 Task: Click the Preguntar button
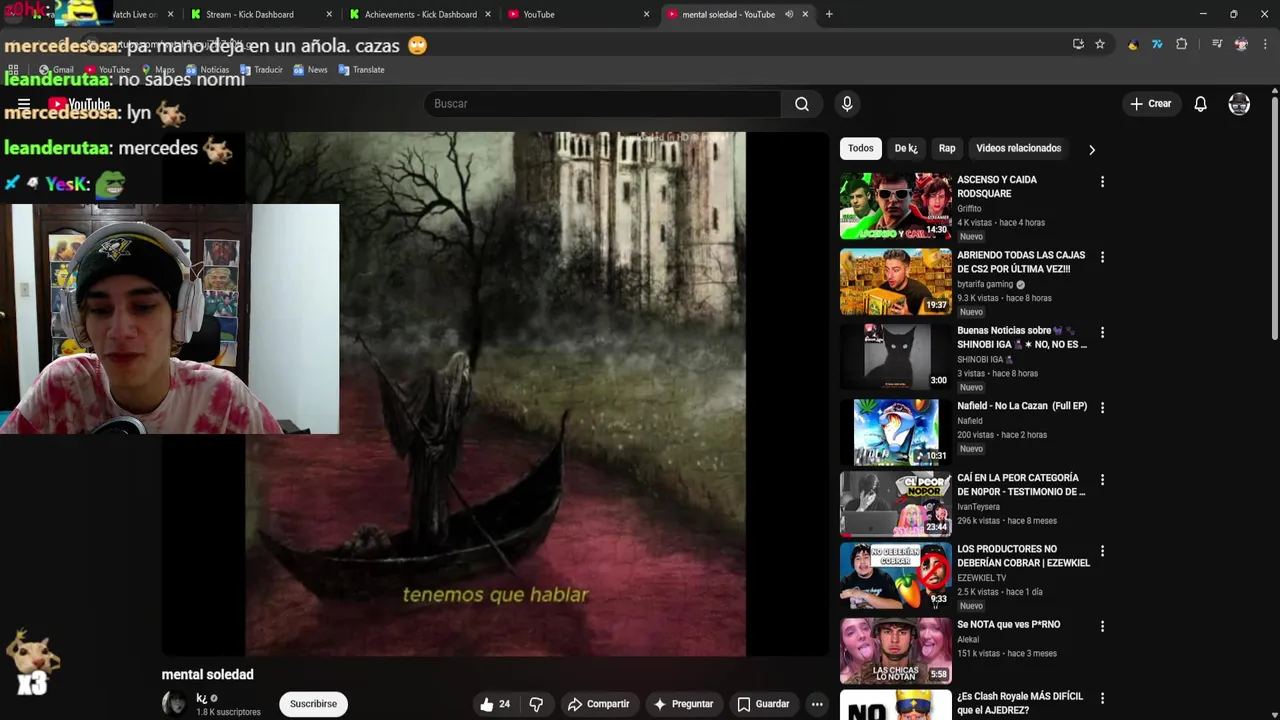683,704
